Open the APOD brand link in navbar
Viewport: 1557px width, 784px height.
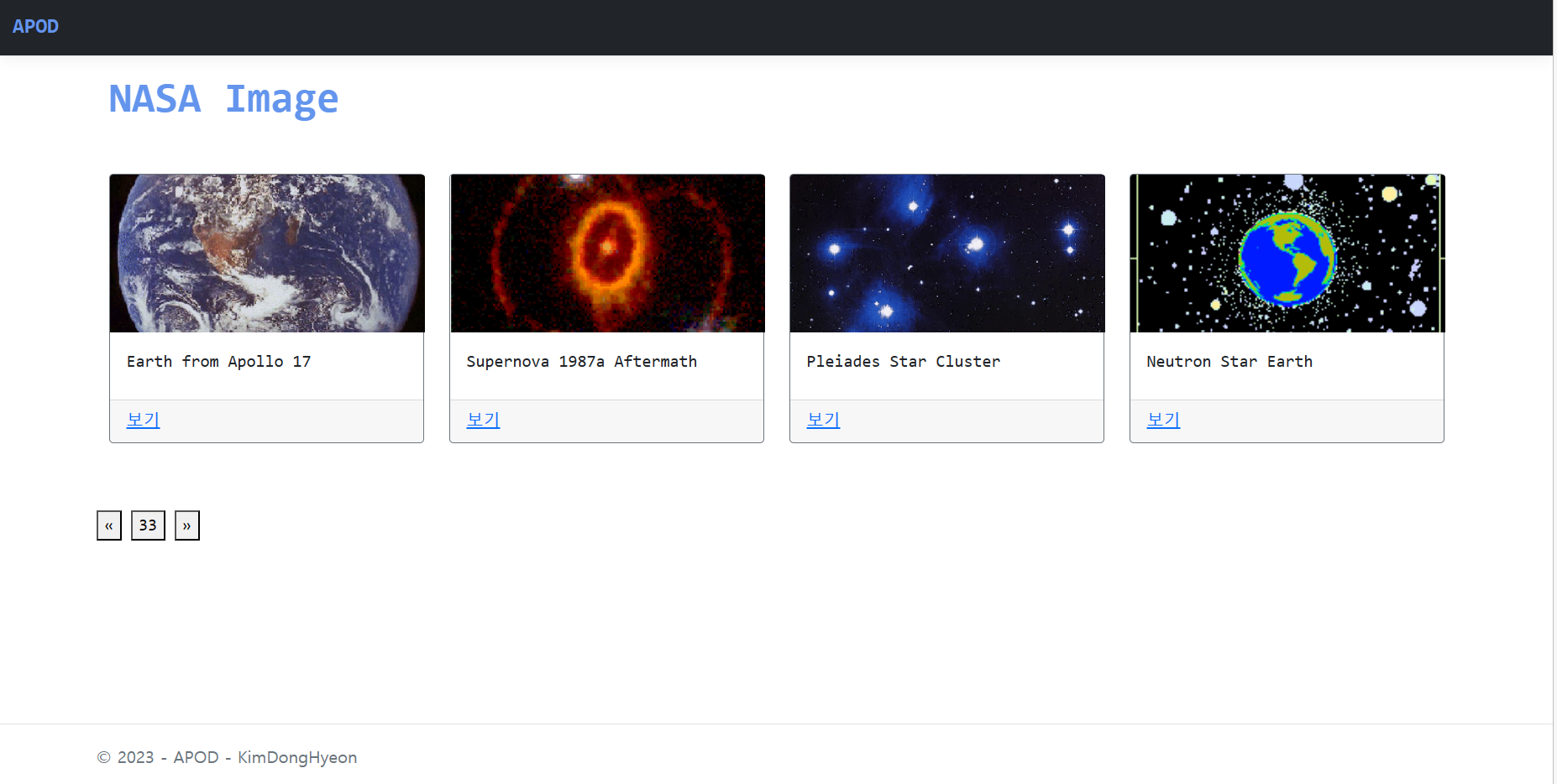click(x=35, y=26)
